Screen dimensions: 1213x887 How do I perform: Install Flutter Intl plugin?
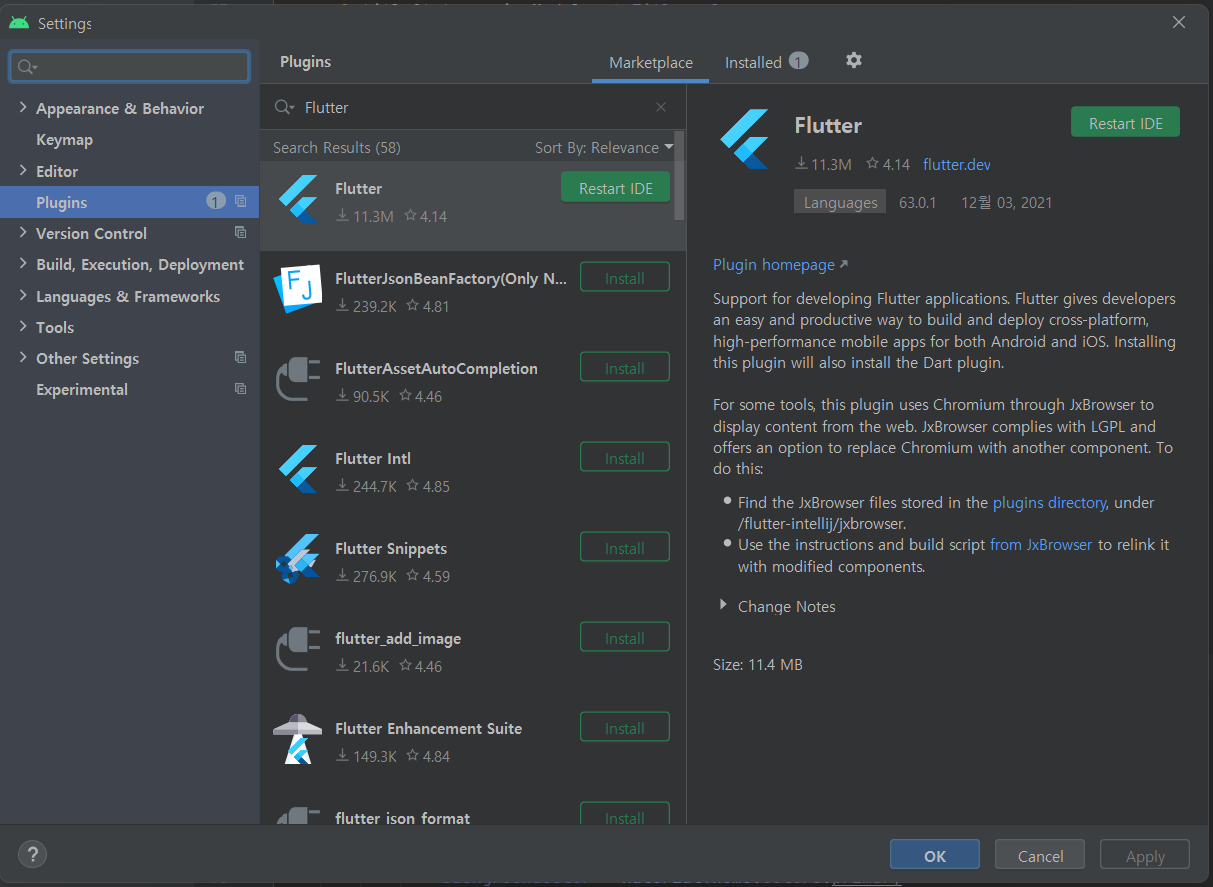pos(625,458)
